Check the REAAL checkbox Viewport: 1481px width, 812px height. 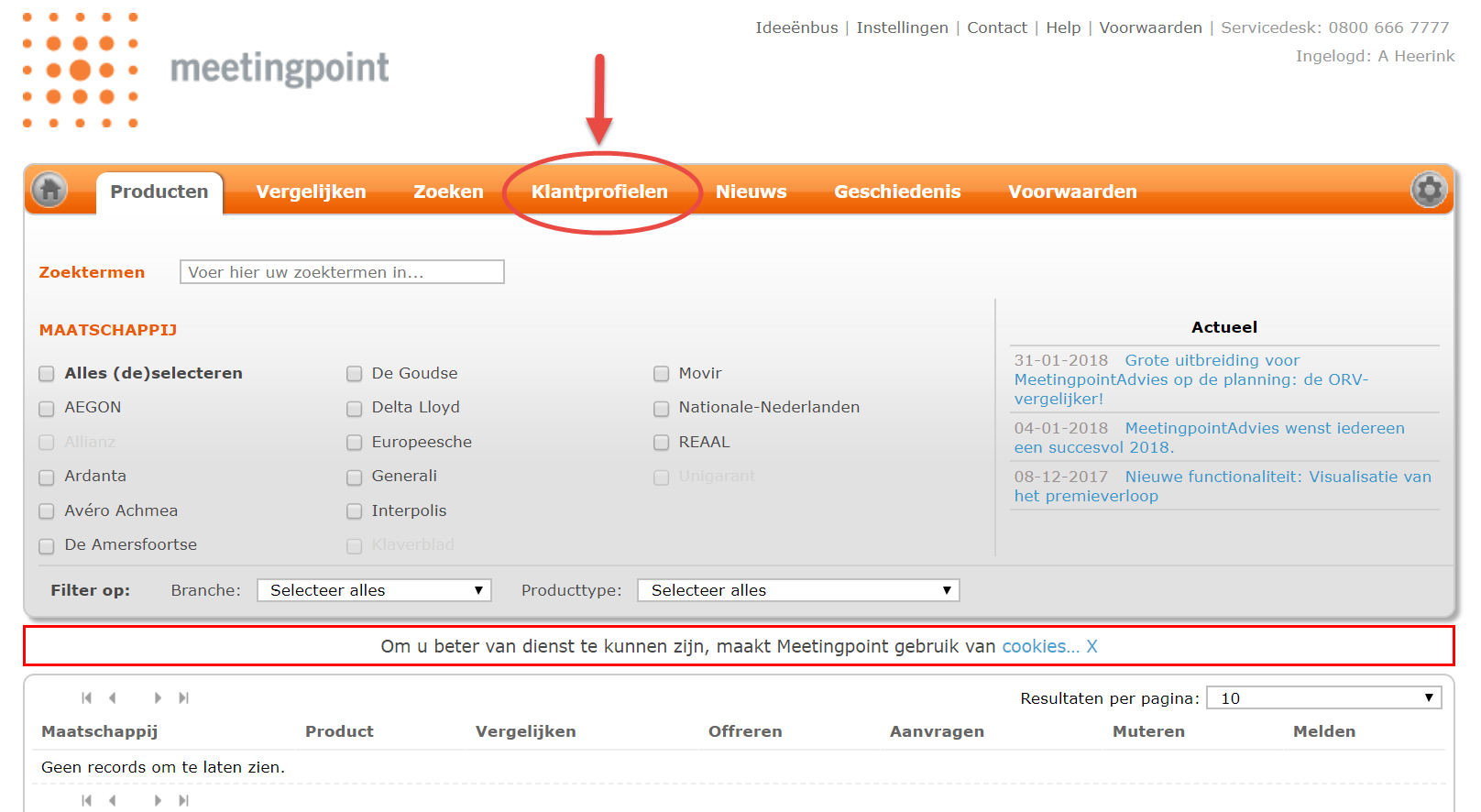(x=661, y=443)
